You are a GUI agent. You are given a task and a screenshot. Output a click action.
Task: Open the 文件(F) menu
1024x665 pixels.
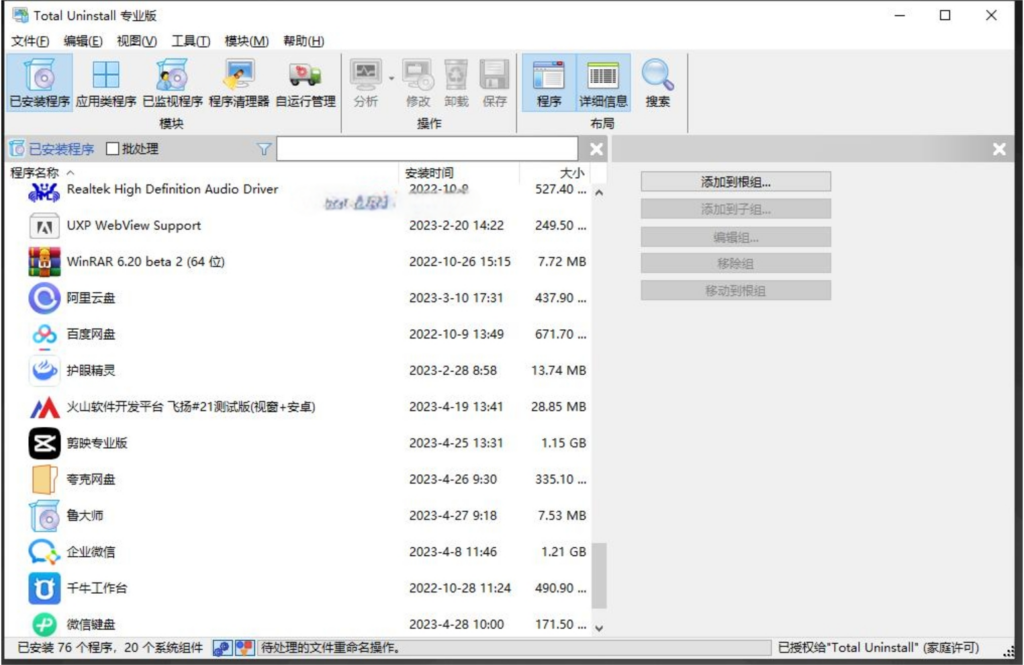coord(30,41)
